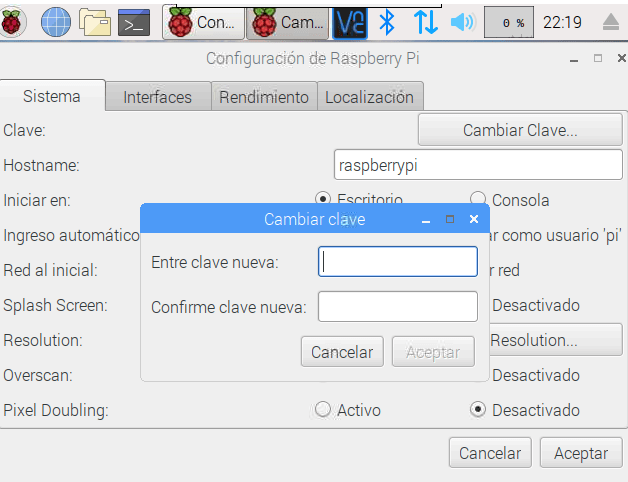Click the Hostname field containing raspberrypi
The width and height of the screenshot is (628, 482).
(478, 165)
